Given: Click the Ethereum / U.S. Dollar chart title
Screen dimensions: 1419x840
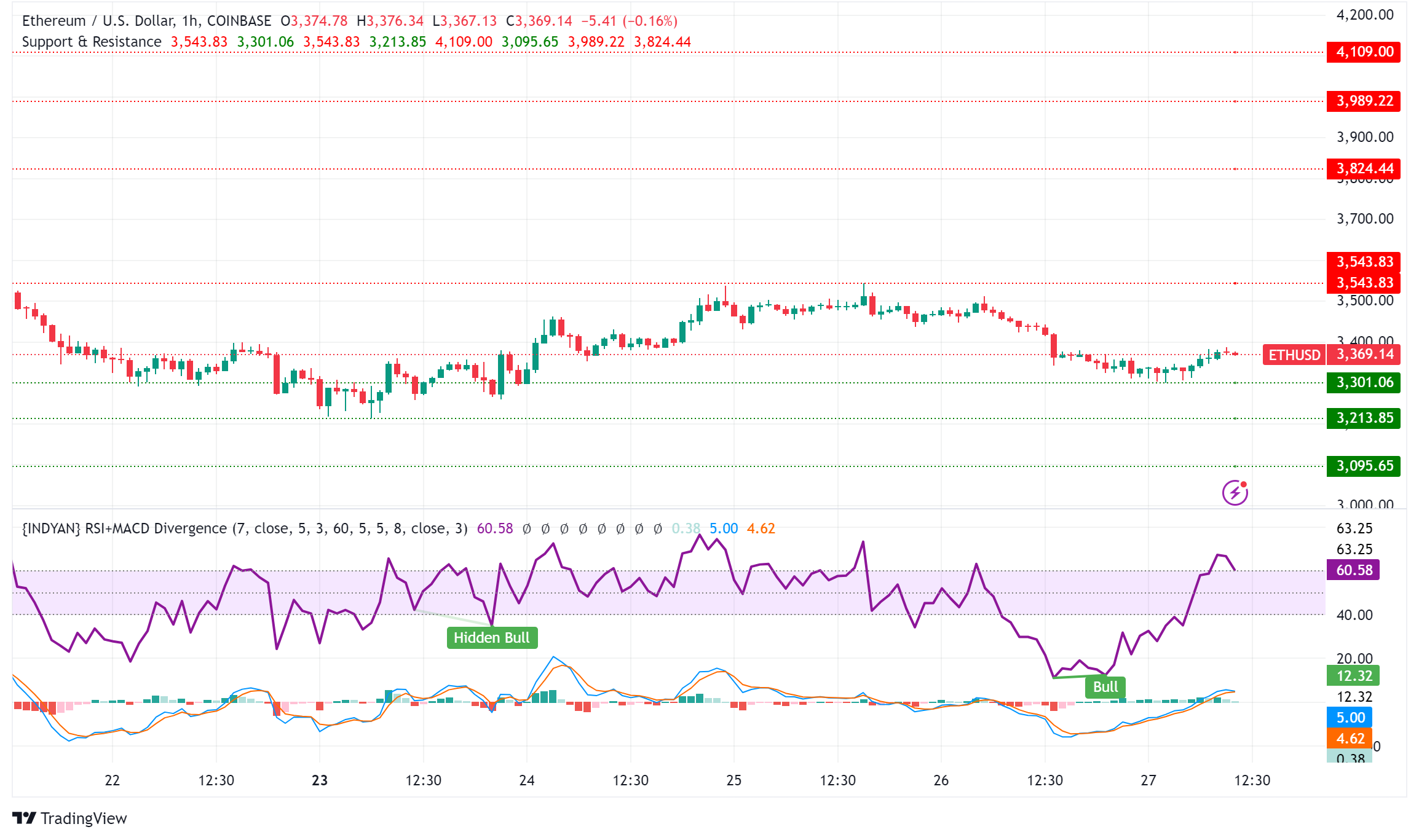Looking at the screenshot, I should pos(146,21).
